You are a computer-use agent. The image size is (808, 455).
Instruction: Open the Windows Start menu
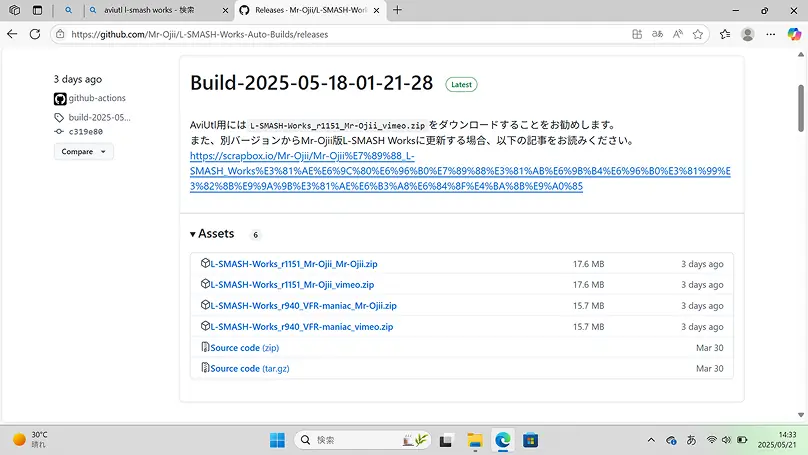click(277, 440)
